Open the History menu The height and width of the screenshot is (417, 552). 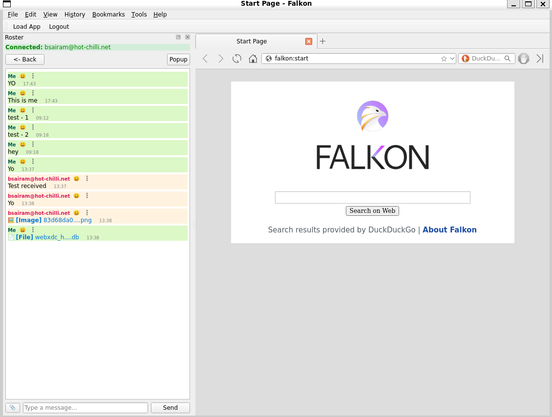pyautogui.click(x=75, y=14)
